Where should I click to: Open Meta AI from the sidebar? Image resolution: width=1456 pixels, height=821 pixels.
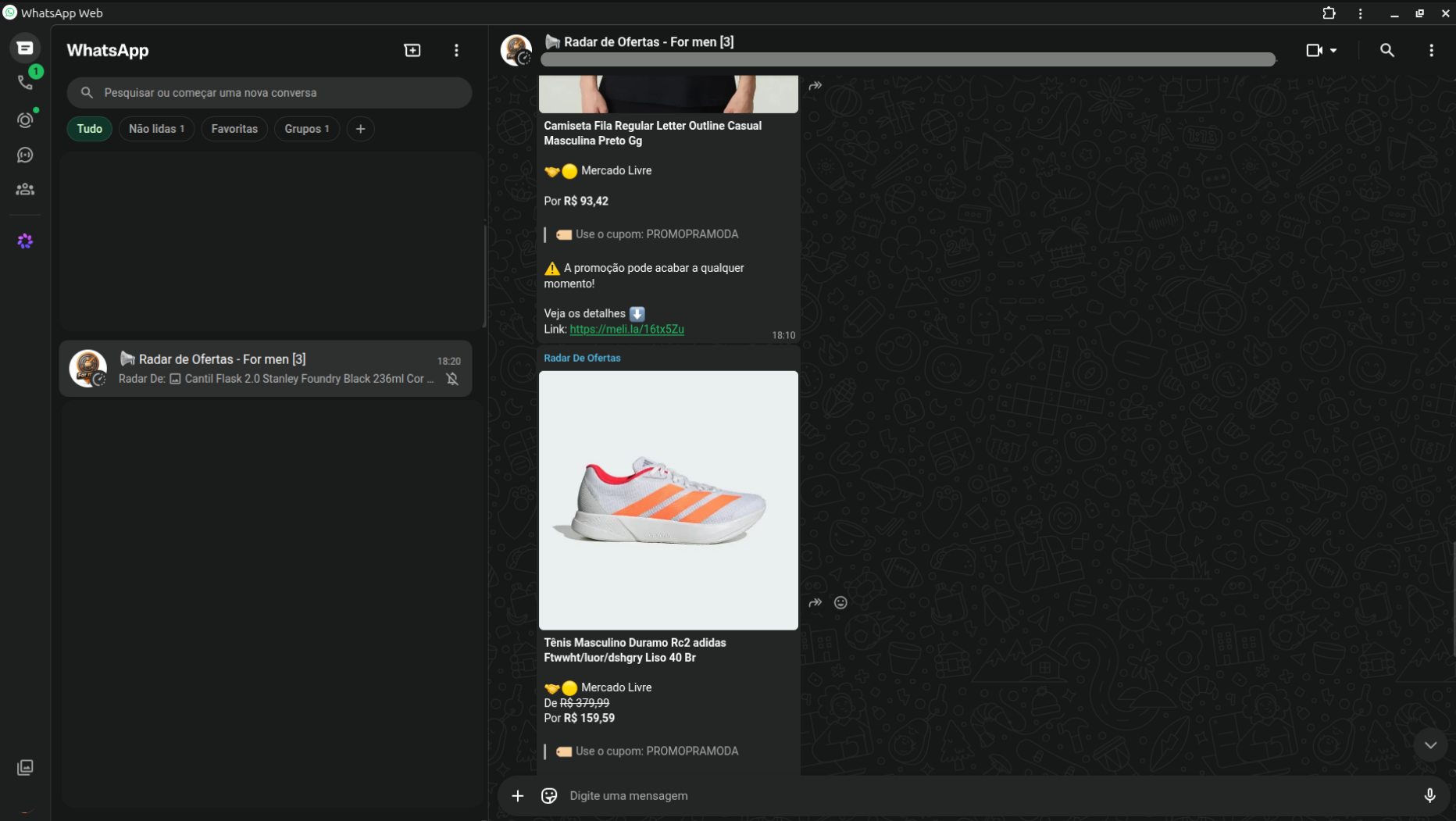point(25,241)
